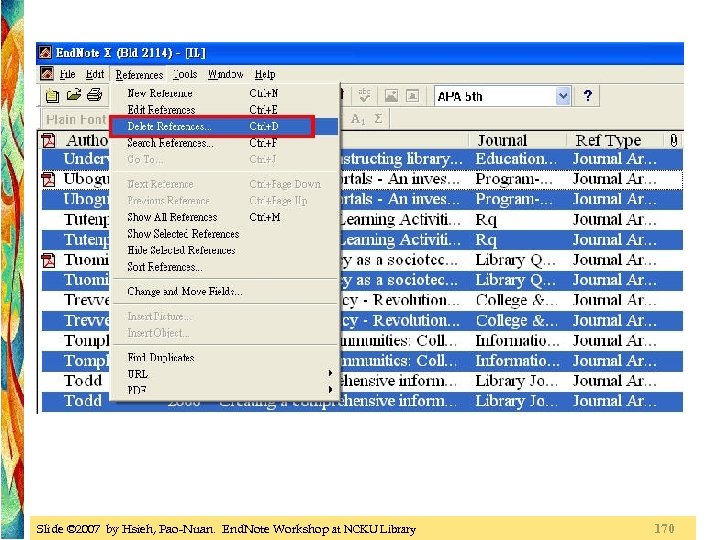Viewport: 720px width, 540px height.
Task: Open the Edit menu
Action: click(x=95, y=74)
